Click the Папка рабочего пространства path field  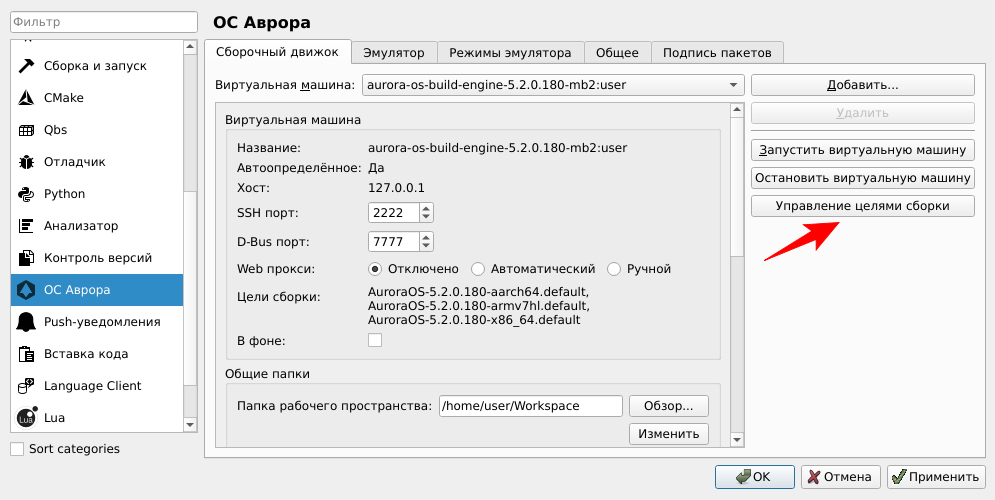point(530,406)
